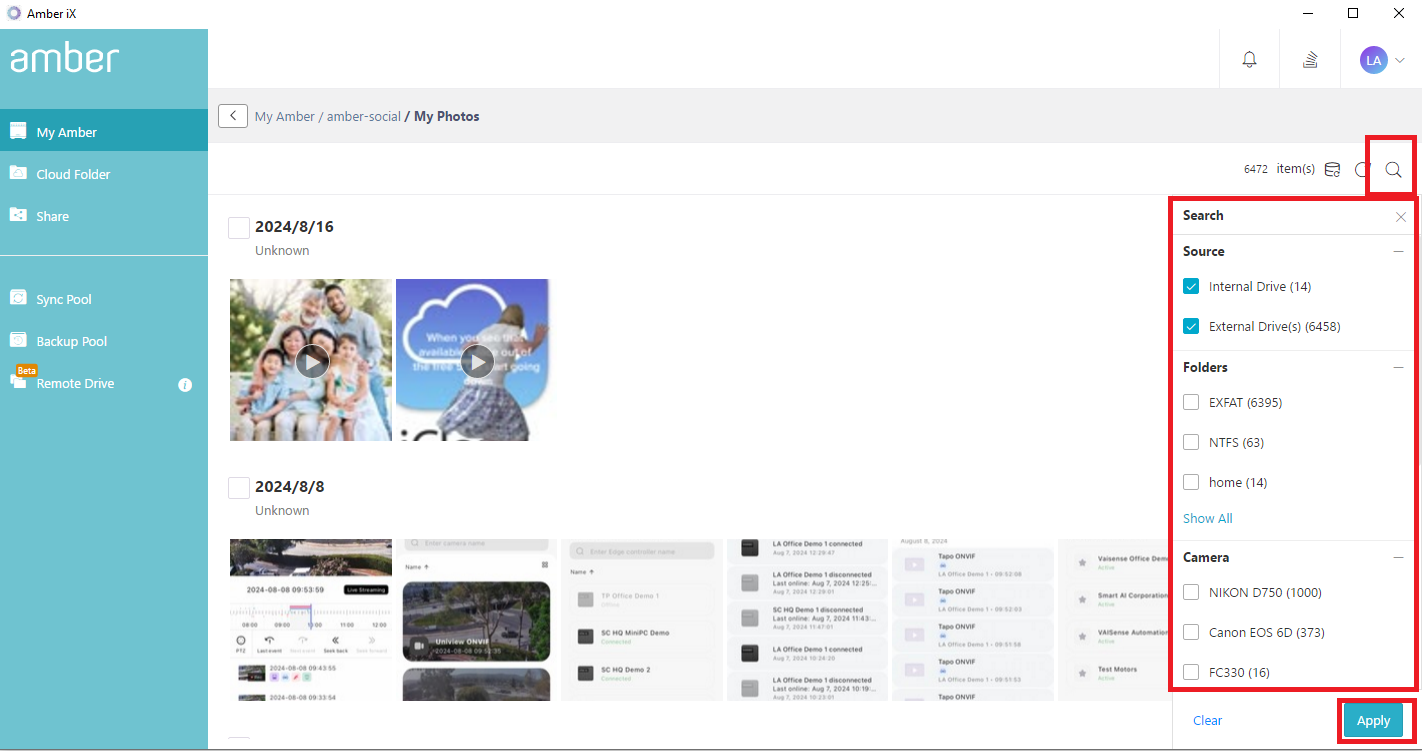
Task: Open Cloud Folder in sidebar
Action: tap(104, 174)
